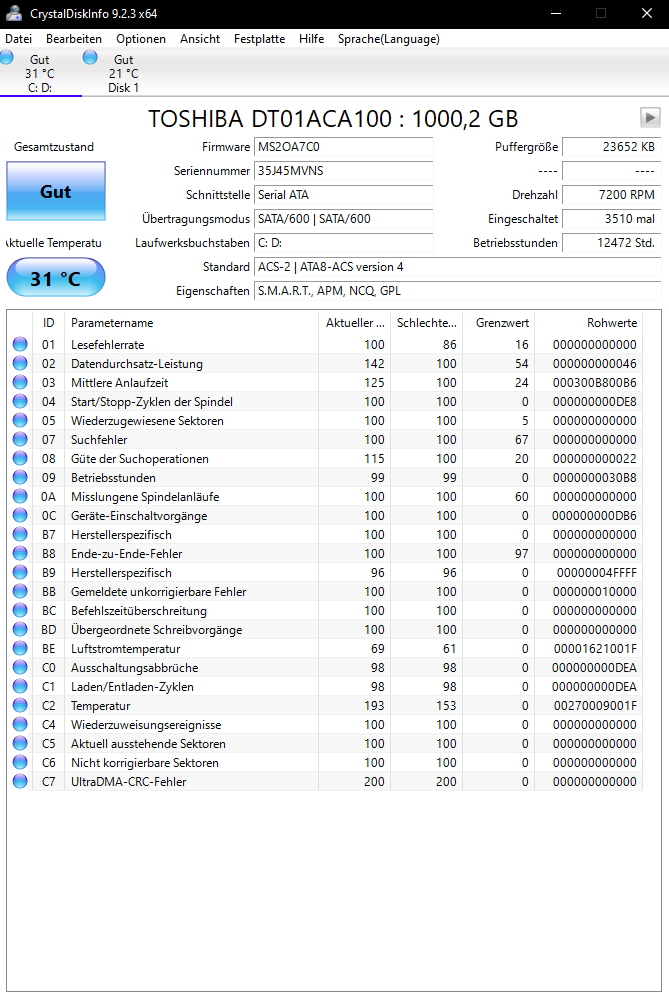Click status icon for Misslungene Spindelanläufe
The width and height of the screenshot is (669, 999).
pos(20,496)
